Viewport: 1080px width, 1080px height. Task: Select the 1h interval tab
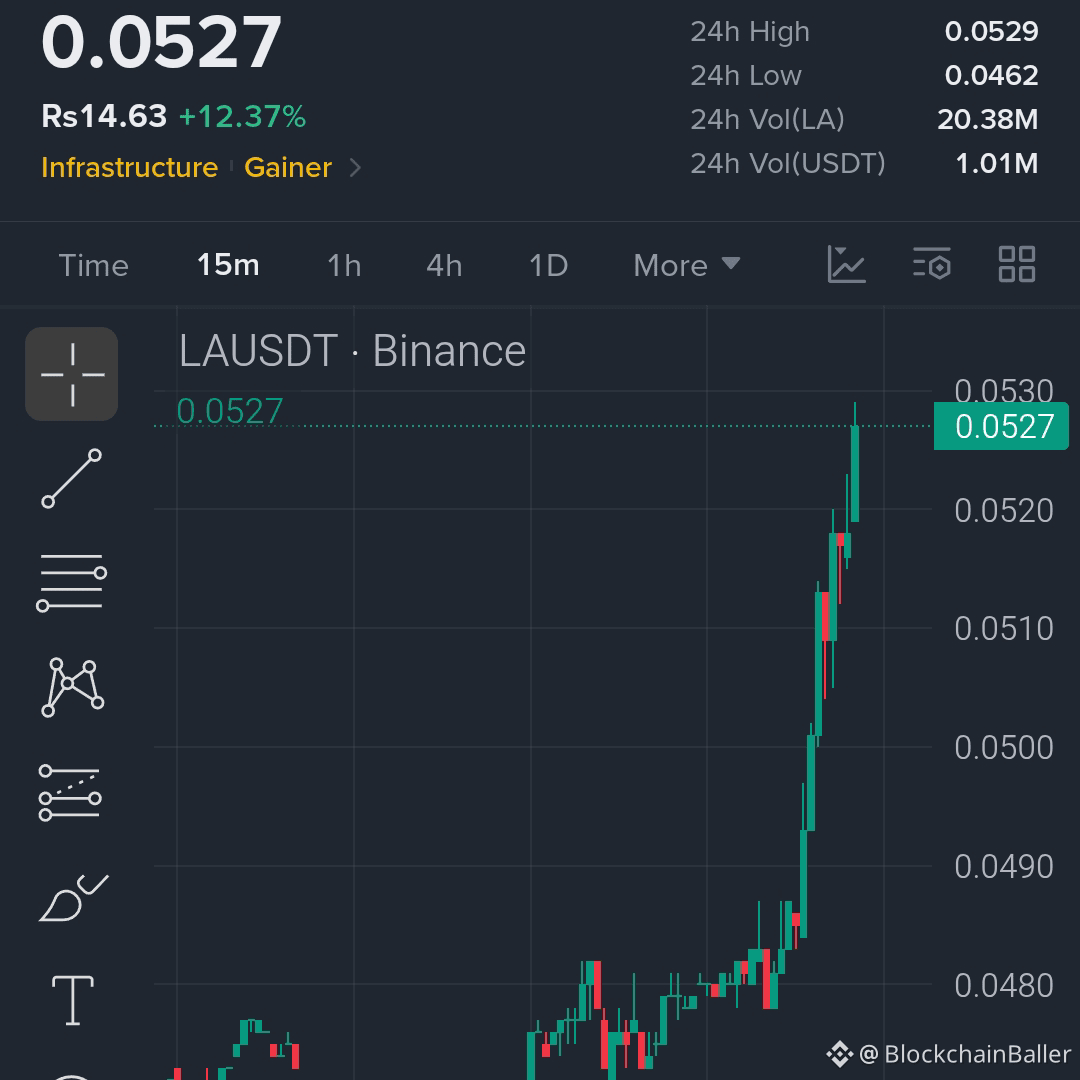point(344,266)
